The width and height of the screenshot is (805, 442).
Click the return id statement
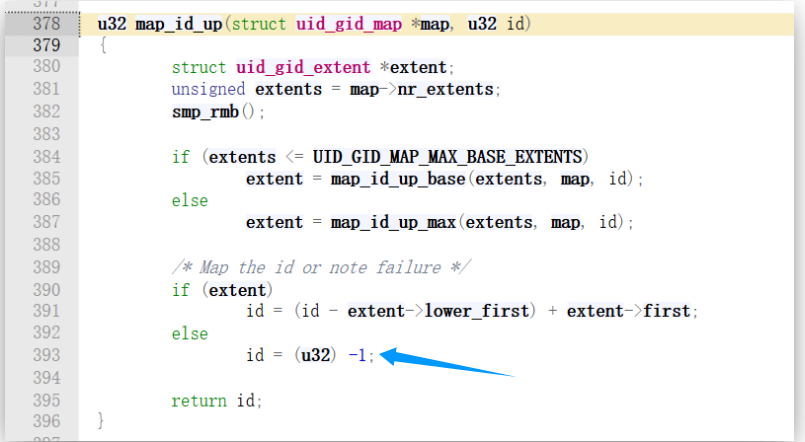(x=216, y=400)
